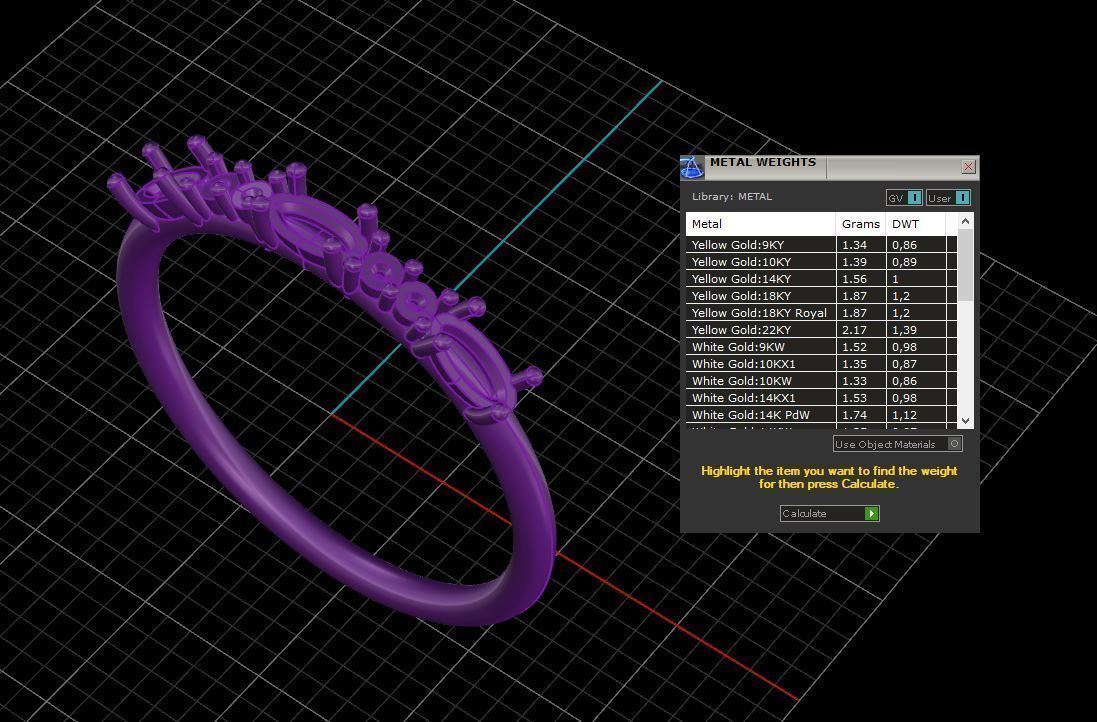The image size is (1097, 722).
Task: Select the White Gold:10KX1 row
Action: pyautogui.click(x=821, y=364)
